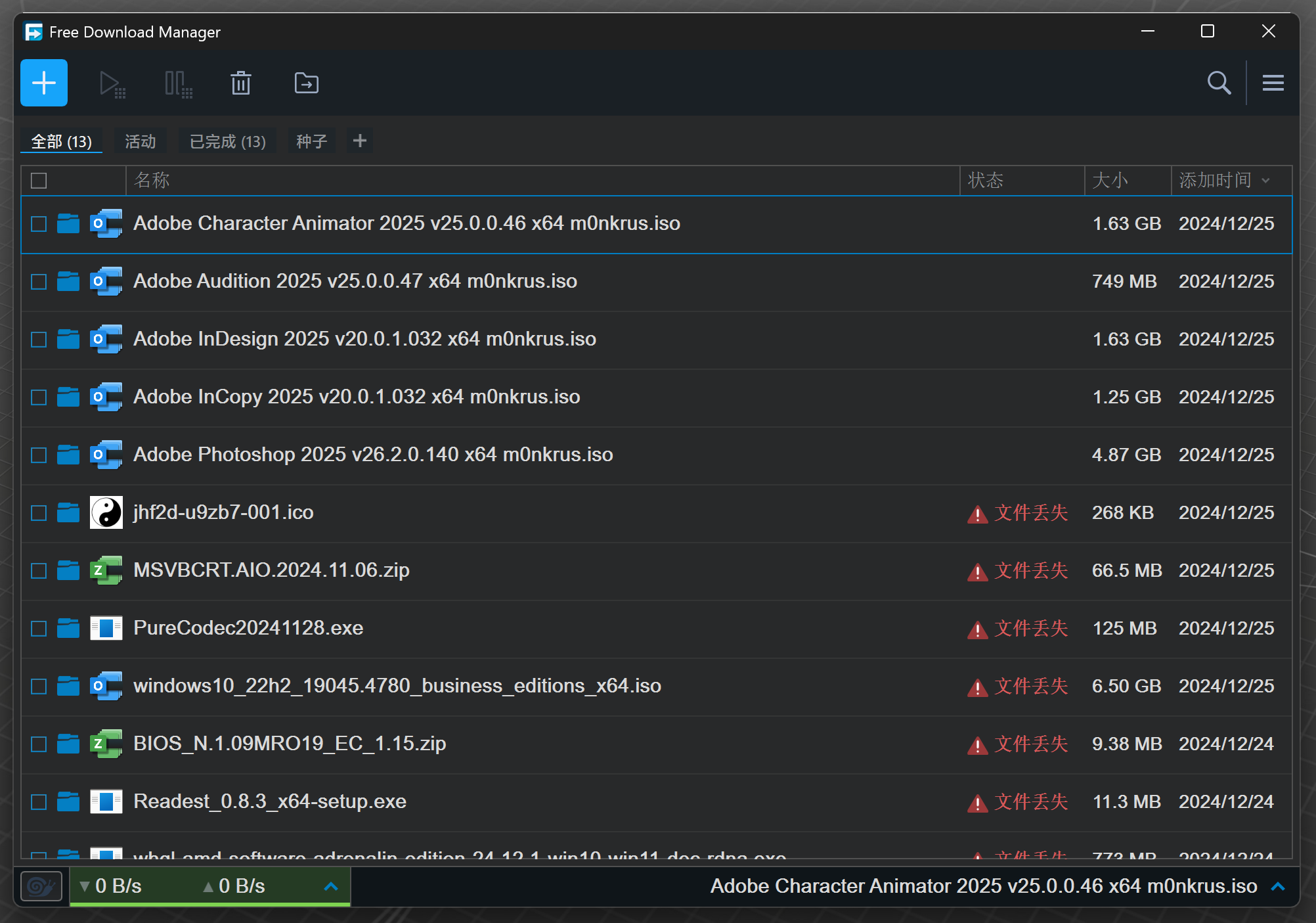
Task: Check the Adobe Audition 2025 row checkbox
Action: pyautogui.click(x=39, y=282)
